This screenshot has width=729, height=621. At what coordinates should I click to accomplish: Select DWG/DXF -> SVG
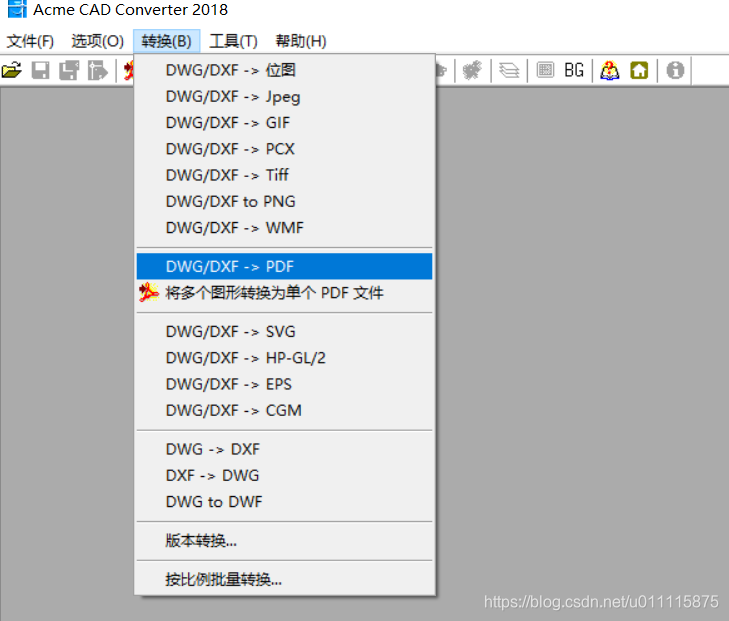[x=284, y=331]
